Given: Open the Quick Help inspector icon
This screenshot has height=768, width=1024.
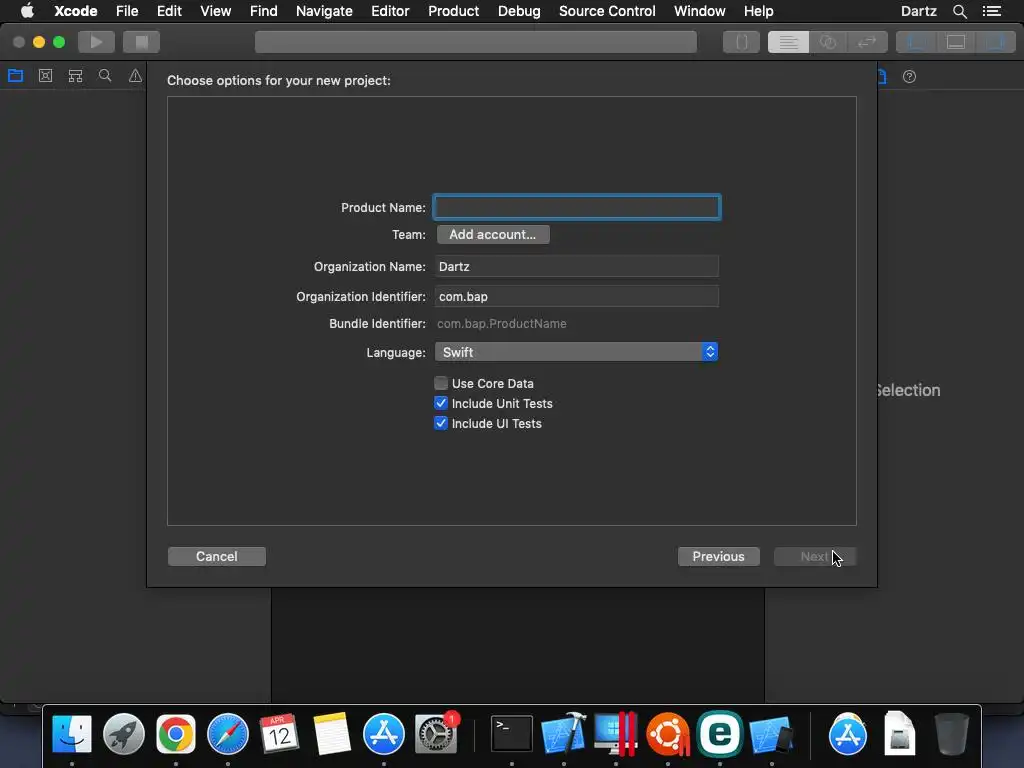Looking at the screenshot, I should (909, 76).
